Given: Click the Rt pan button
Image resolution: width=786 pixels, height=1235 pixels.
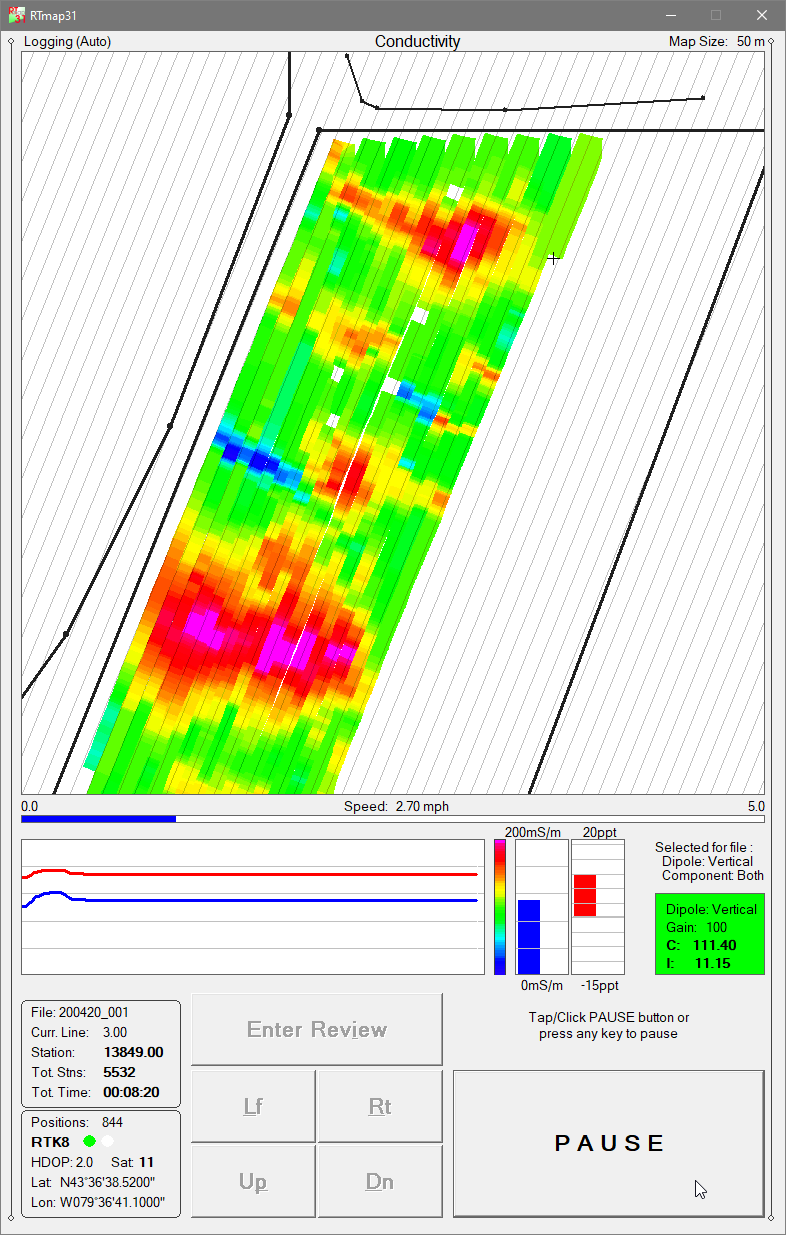Looking at the screenshot, I should pyautogui.click(x=379, y=1106).
